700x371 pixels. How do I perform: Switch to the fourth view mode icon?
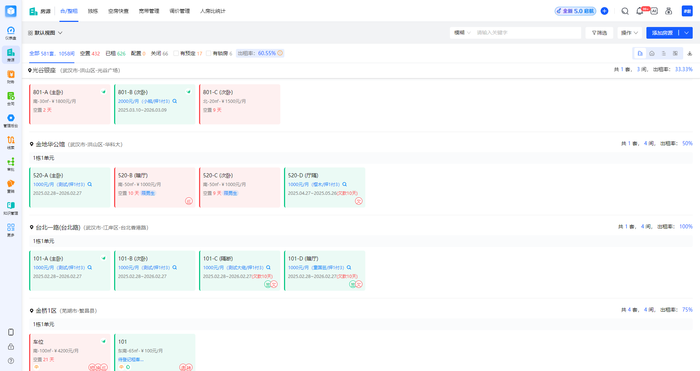click(675, 53)
